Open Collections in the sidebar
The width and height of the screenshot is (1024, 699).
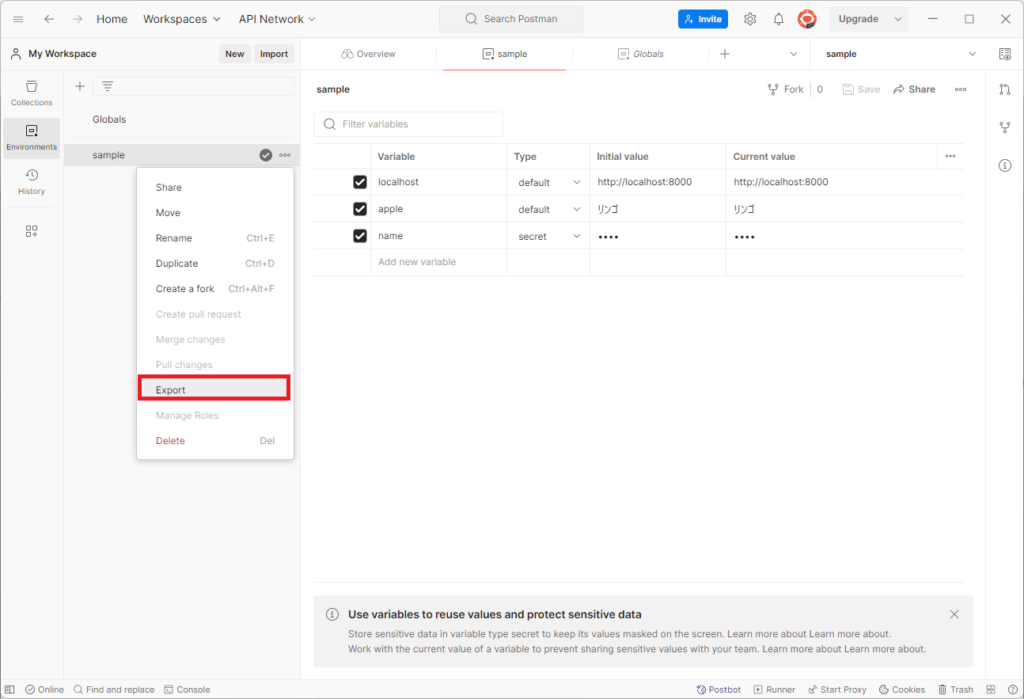31,93
